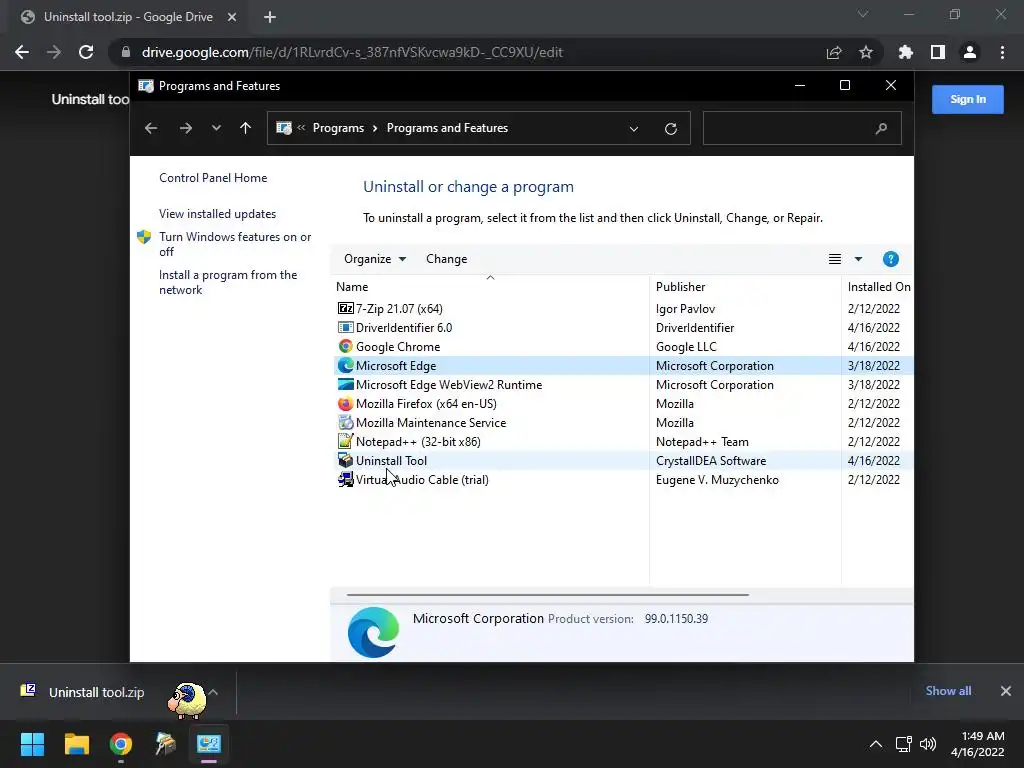The height and width of the screenshot is (768, 1024).
Task: Click the Control Panel taskbar icon
Action: click(209, 744)
